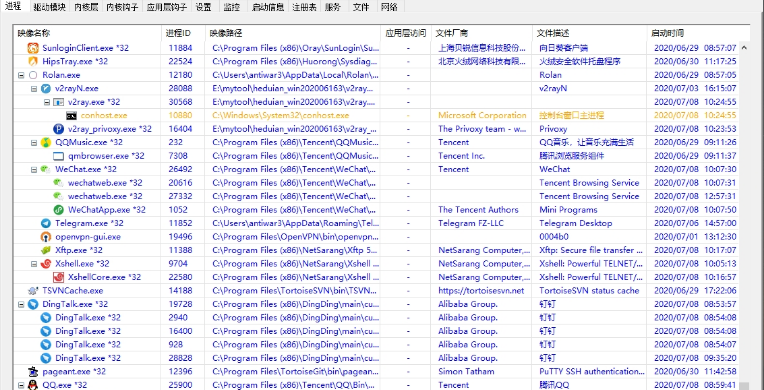Click the TSVNCache.exe tortoise icon

tap(33, 291)
